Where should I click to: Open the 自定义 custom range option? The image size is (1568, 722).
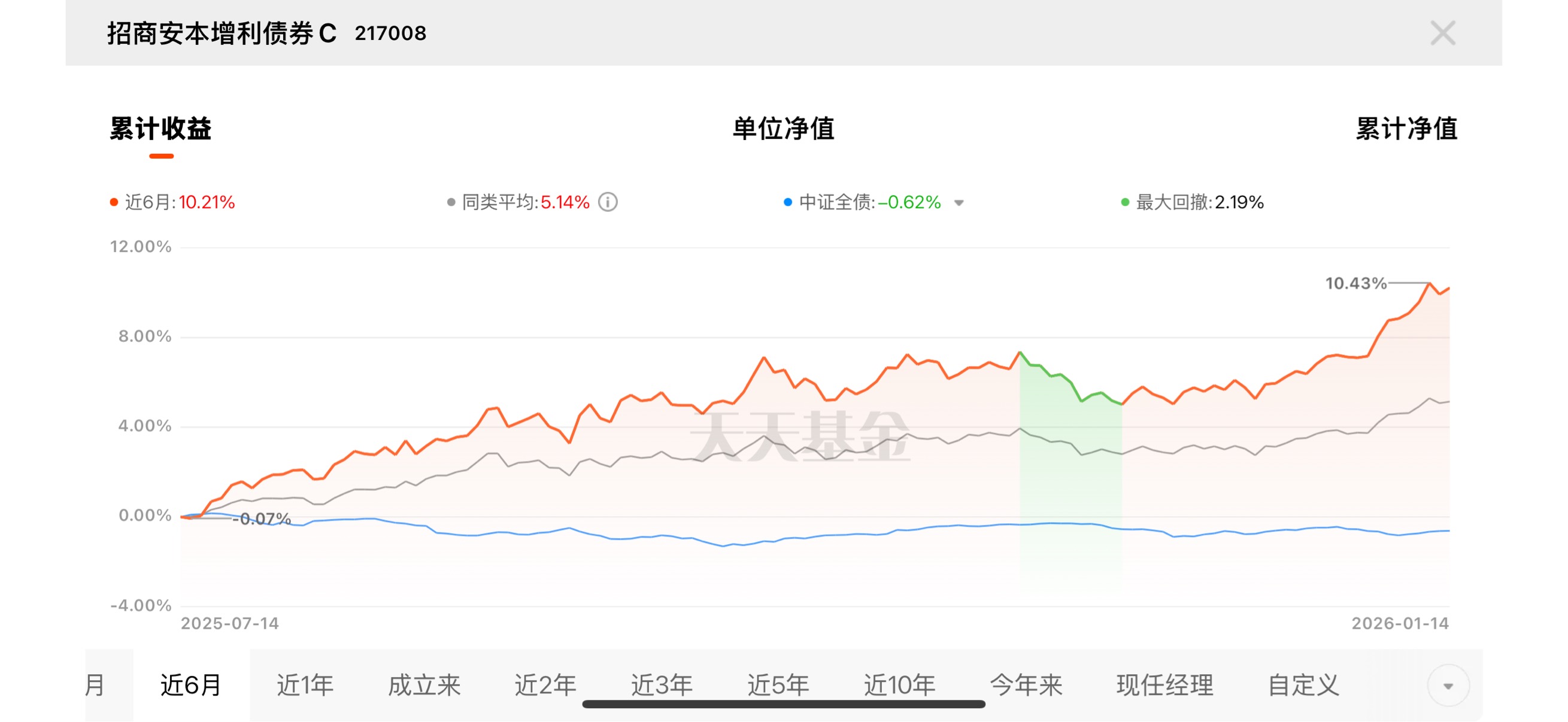(1303, 685)
